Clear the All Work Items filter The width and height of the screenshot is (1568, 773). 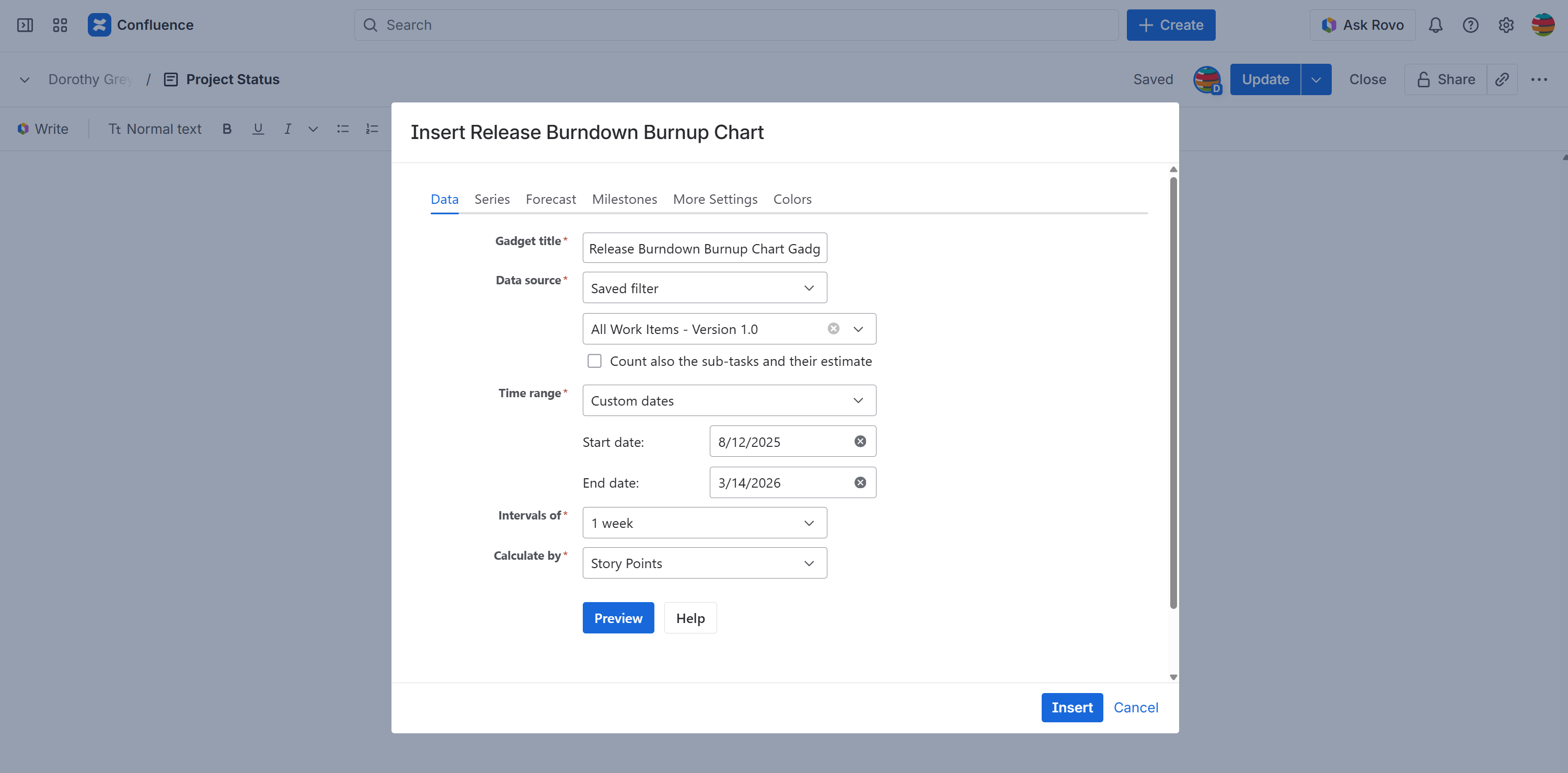click(833, 329)
